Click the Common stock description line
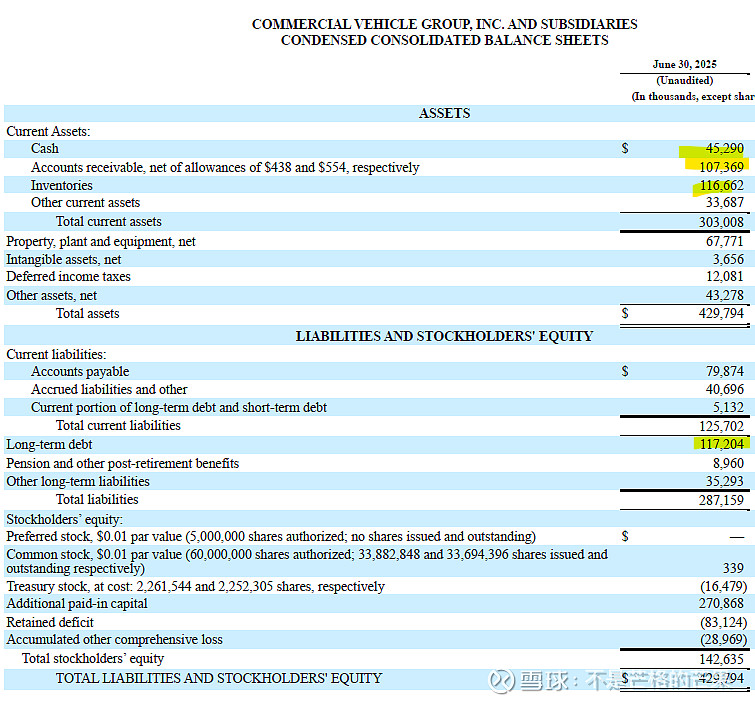The image size is (755, 704). (307, 561)
